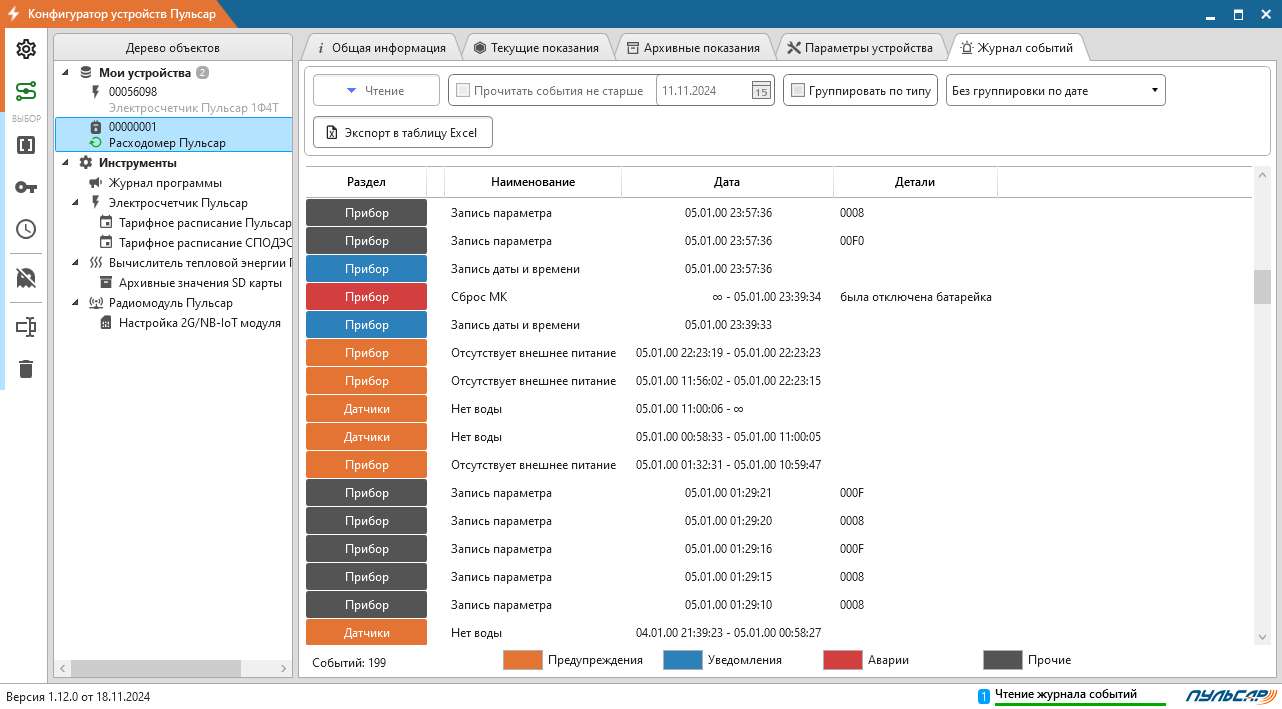Click red Прибор badge for Сброс МК

click(x=366, y=297)
